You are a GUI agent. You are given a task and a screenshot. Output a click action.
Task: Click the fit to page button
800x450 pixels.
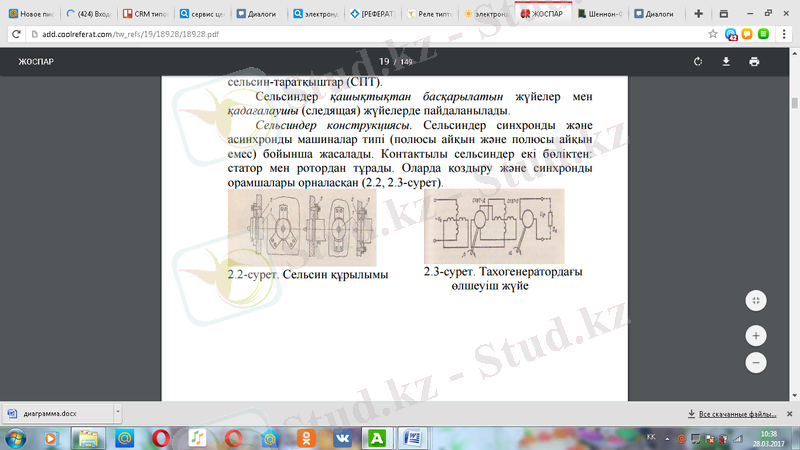coord(756,300)
